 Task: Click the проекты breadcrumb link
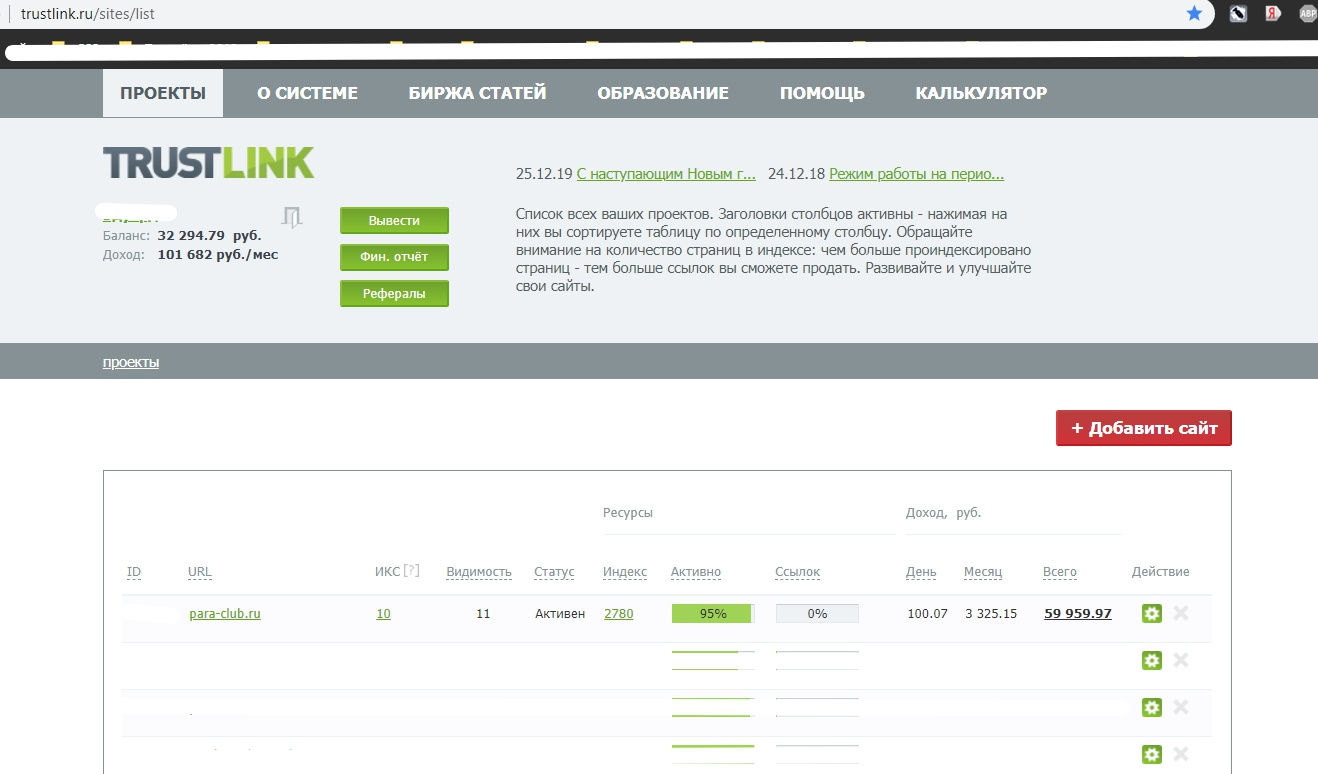131,362
